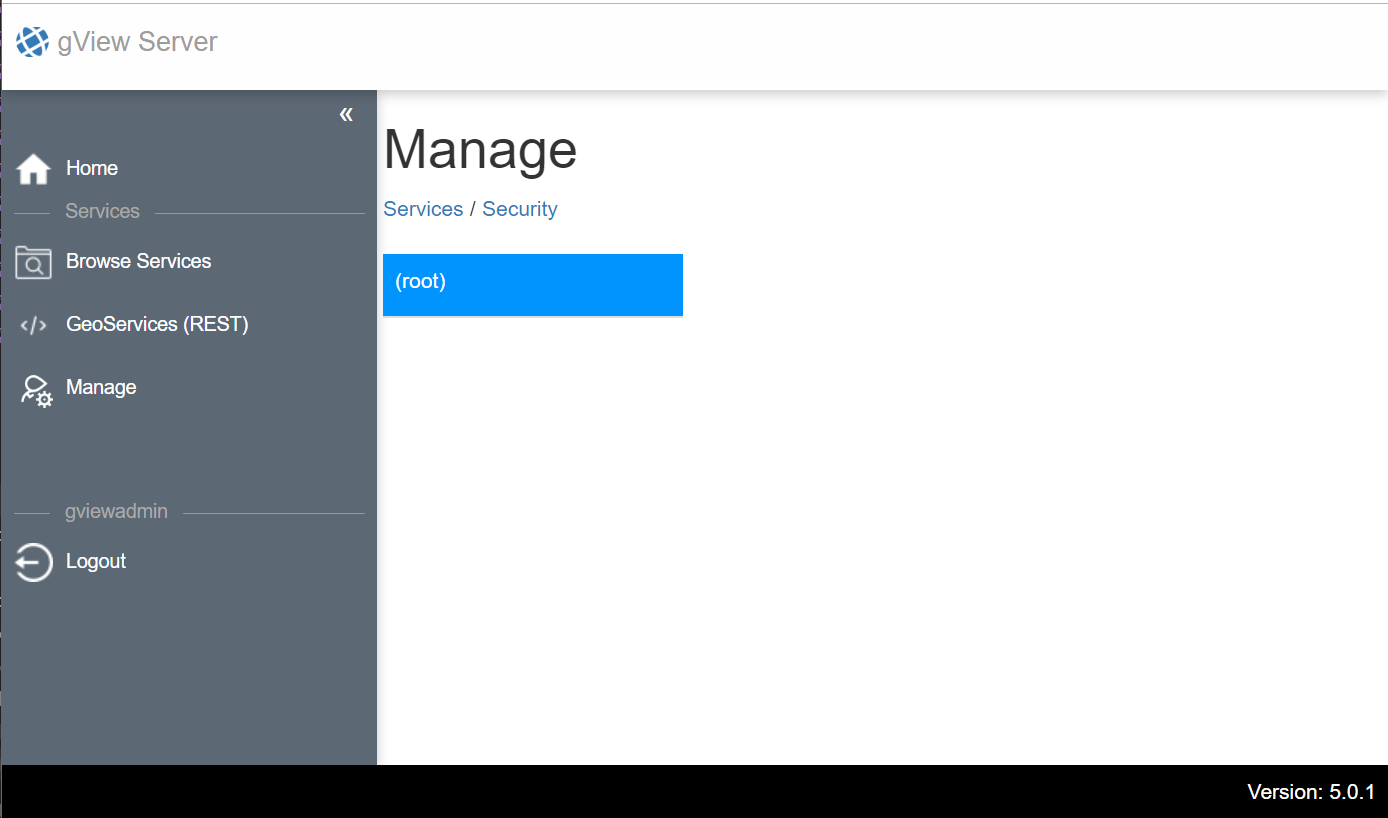Log out using the Logout text
Image resolution: width=1388 pixels, height=818 pixels.
pyautogui.click(x=96, y=561)
